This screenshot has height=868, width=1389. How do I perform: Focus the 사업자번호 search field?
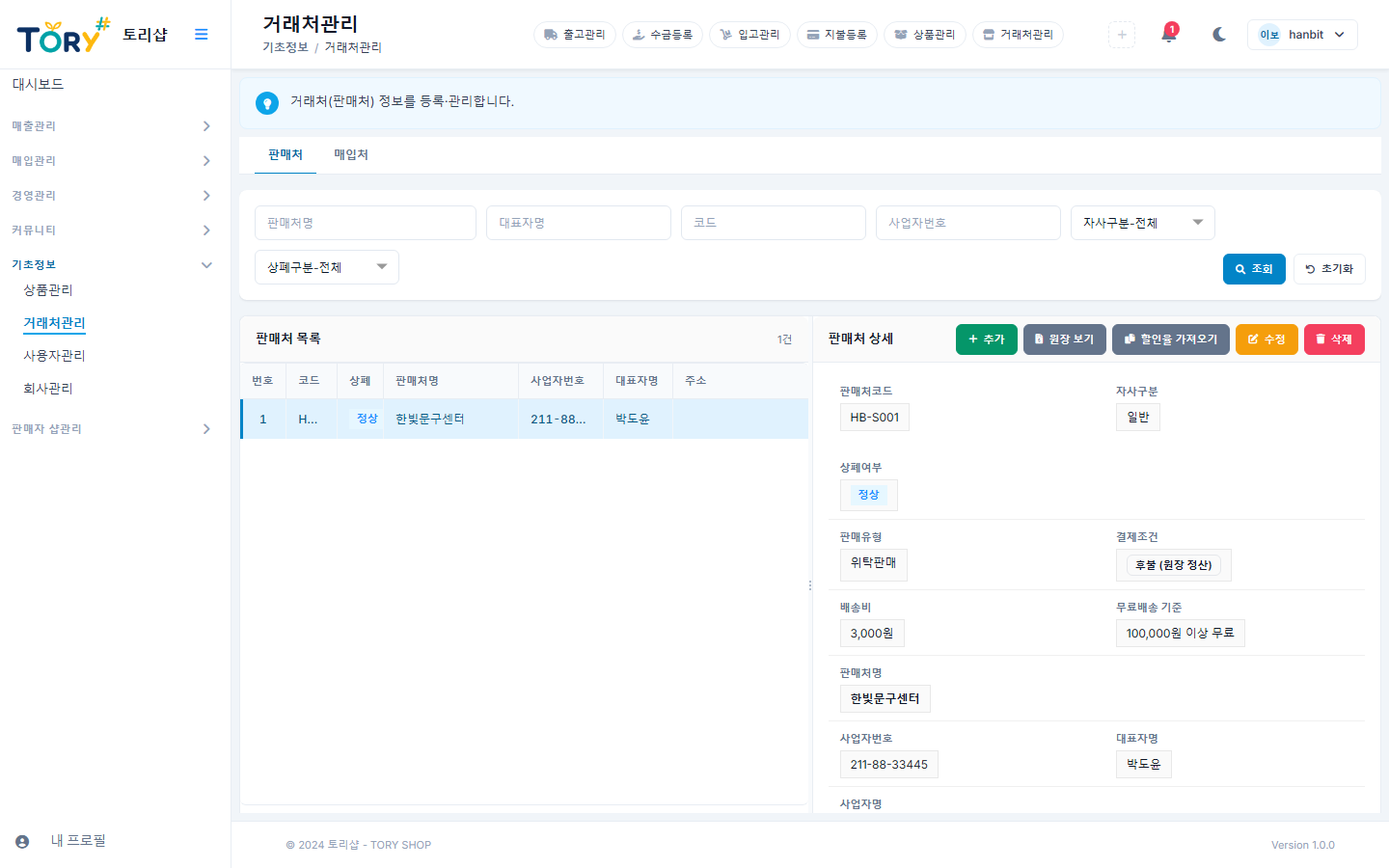pyautogui.click(x=968, y=223)
